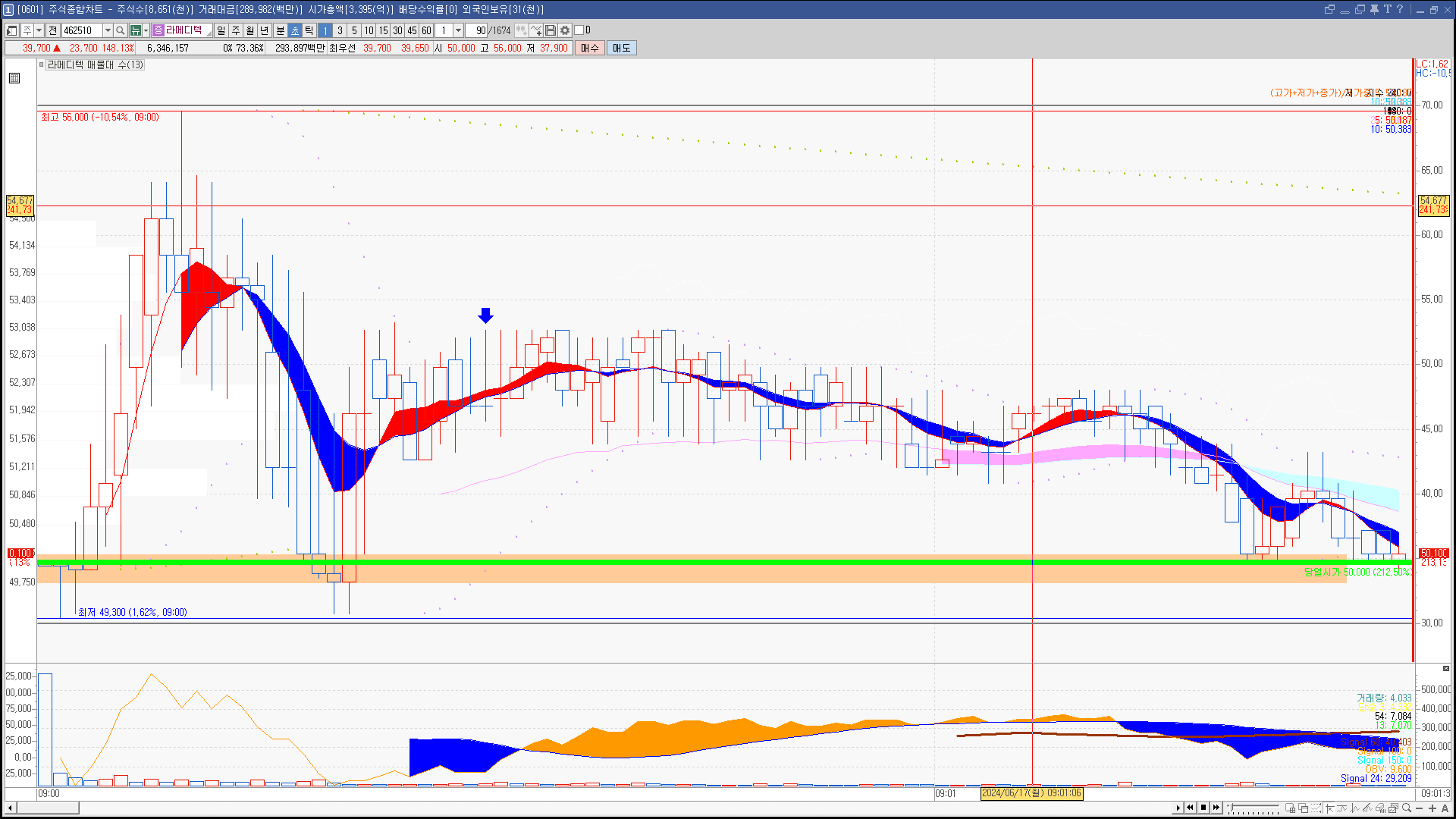
Task: Select the 일 (daily) chart period tab
Action: point(221,30)
